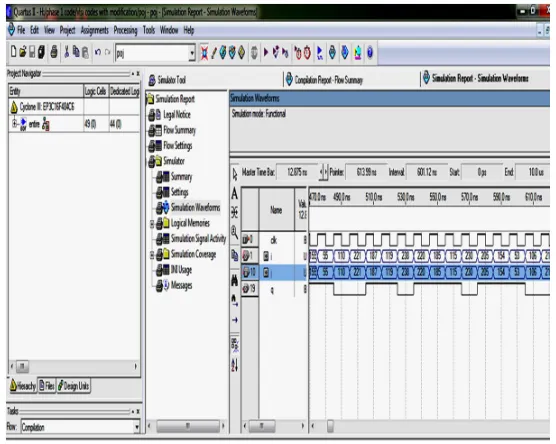Click the Save All icon in toolbar

pyautogui.click(x=41, y=52)
